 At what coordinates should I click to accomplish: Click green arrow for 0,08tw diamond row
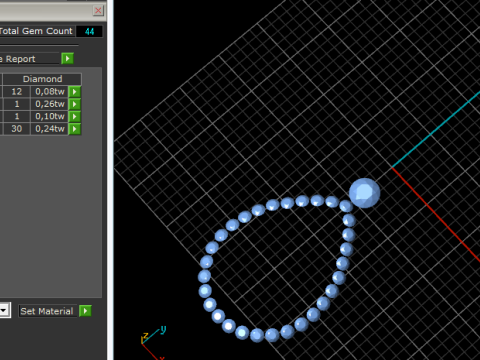(x=75, y=92)
